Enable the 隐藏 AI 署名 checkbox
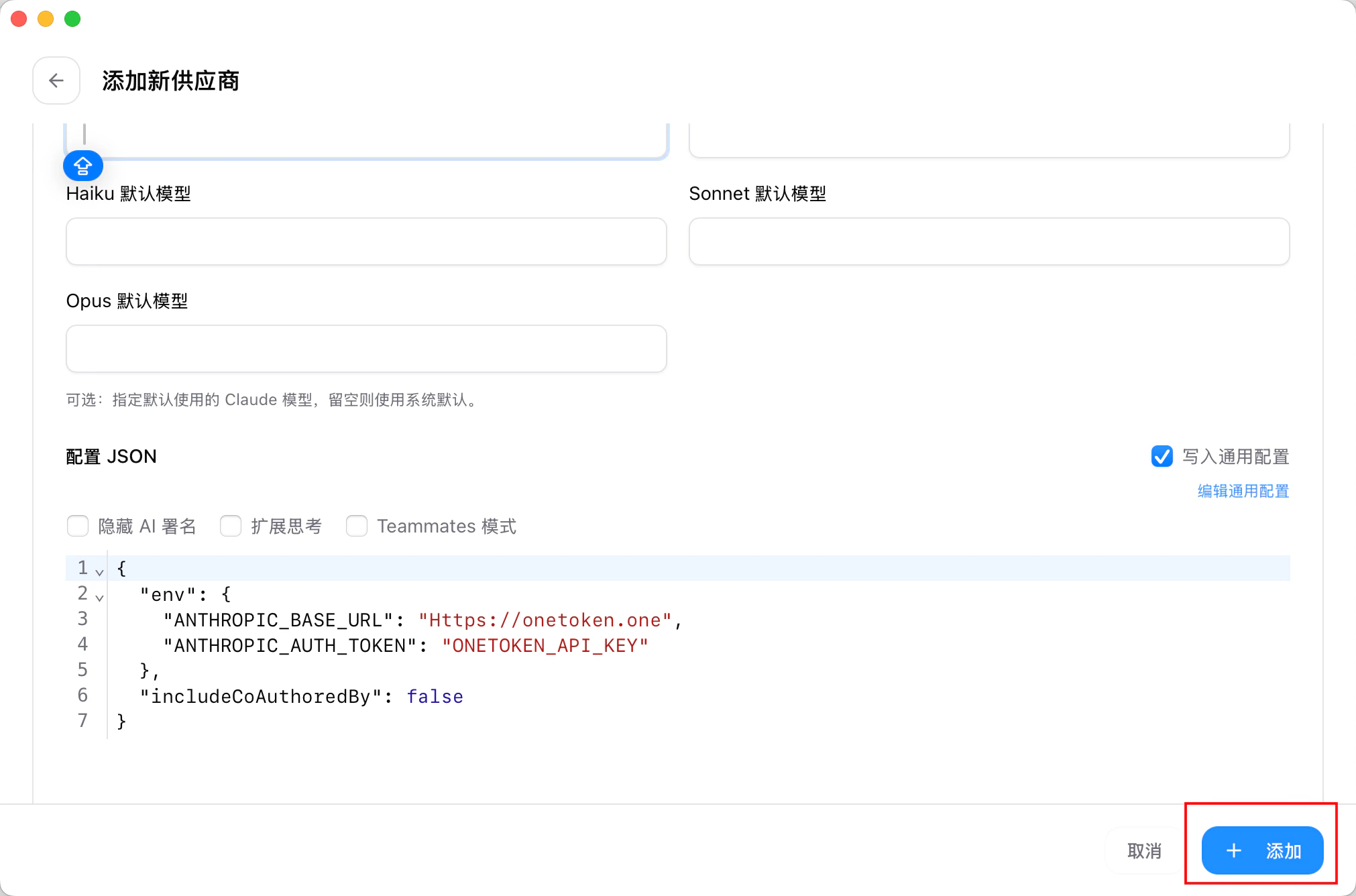 (78, 526)
